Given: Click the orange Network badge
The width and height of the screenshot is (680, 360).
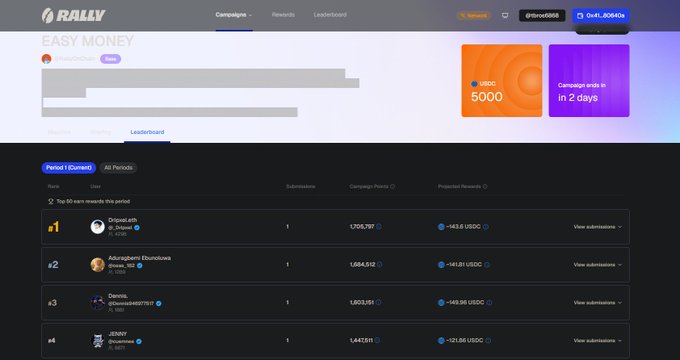Looking at the screenshot, I should pyautogui.click(x=473, y=16).
